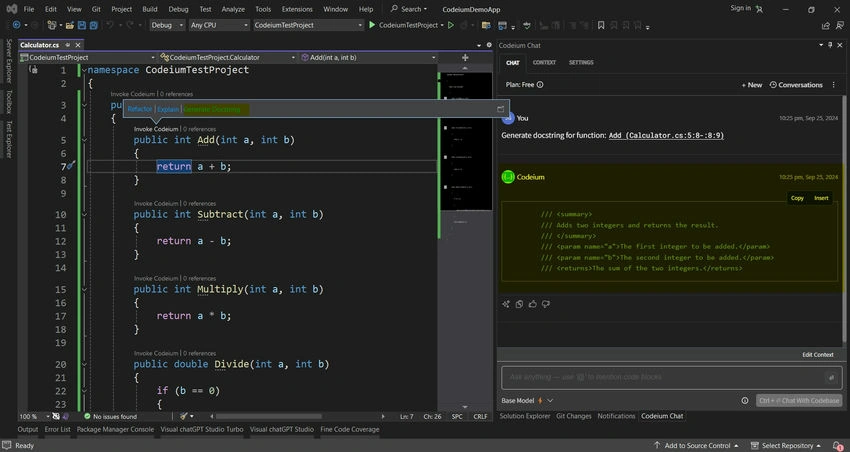Image resolution: width=850 pixels, height=452 pixels.
Task: Click thumbs down on Codeium response
Action: coord(545,304)
